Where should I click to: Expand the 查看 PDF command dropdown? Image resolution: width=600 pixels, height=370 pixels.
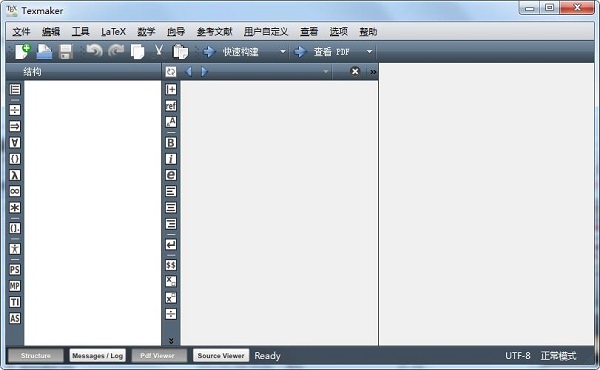369,52
